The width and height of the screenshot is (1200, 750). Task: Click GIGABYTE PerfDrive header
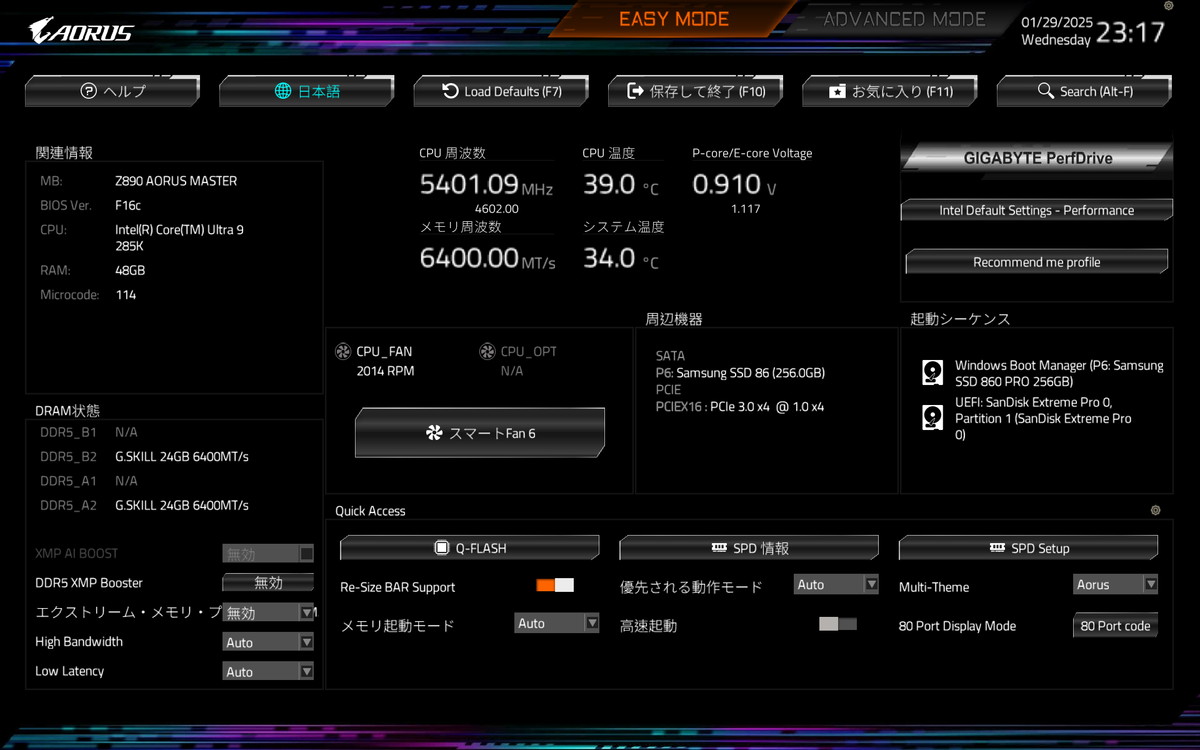pyautogui.click(x=1037, y=158)
